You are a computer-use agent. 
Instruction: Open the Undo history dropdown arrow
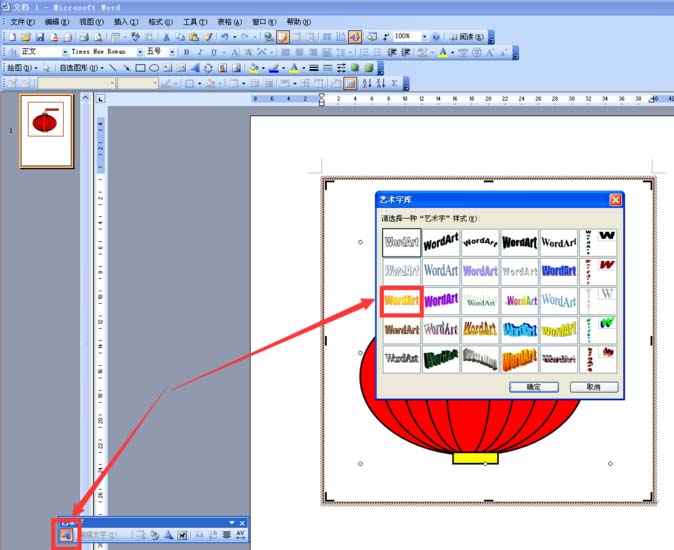click(x=235, y=37)
